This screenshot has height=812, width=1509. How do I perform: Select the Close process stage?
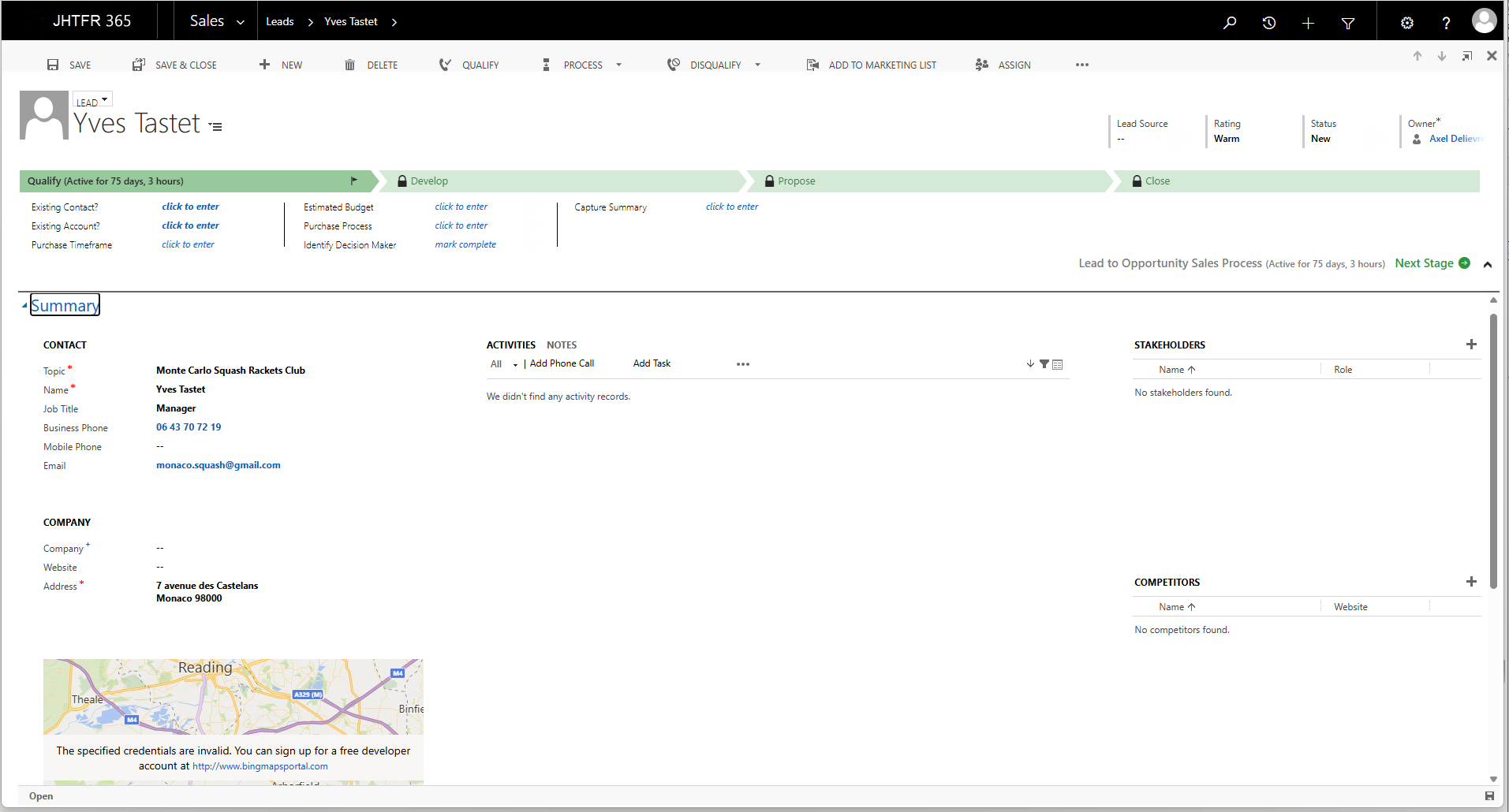click(x=1298, y=181)
